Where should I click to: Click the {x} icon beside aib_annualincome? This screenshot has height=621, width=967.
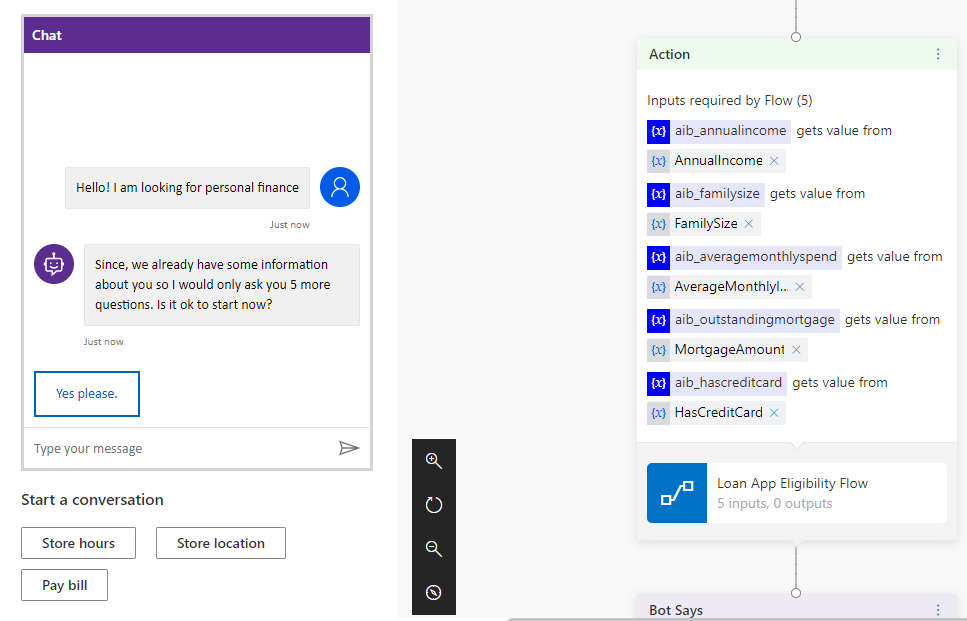(658, 131)
